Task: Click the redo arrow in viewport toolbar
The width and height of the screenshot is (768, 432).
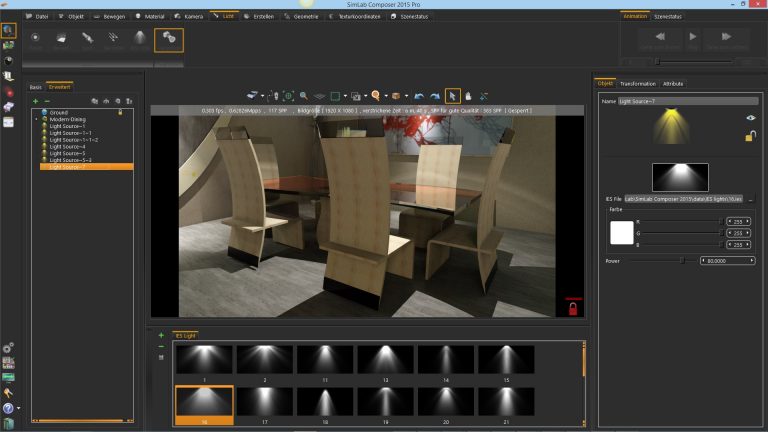Action: [x=436, y=95]
